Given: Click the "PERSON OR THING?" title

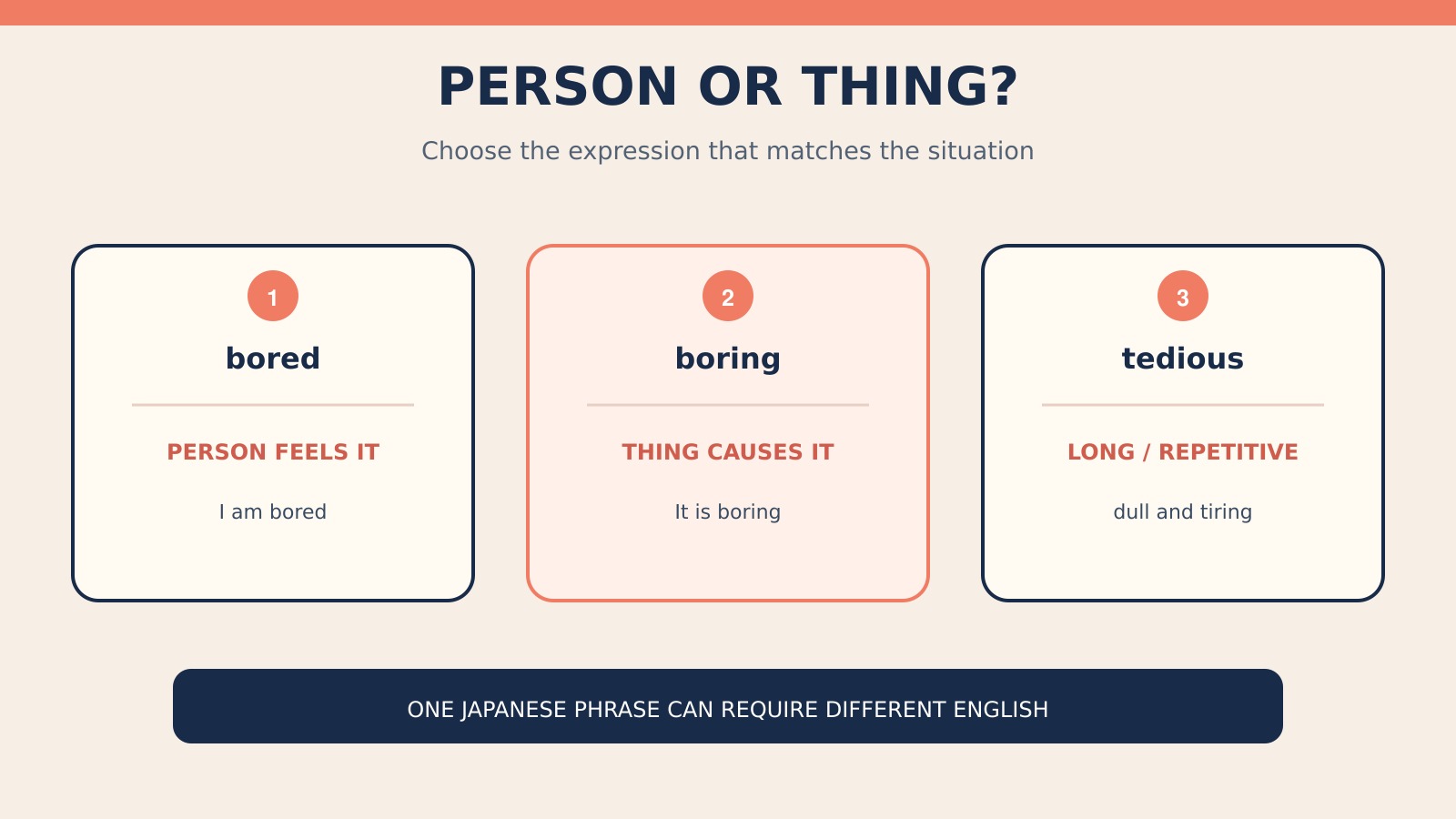Looking at the screenshot, I should (728, 86).
